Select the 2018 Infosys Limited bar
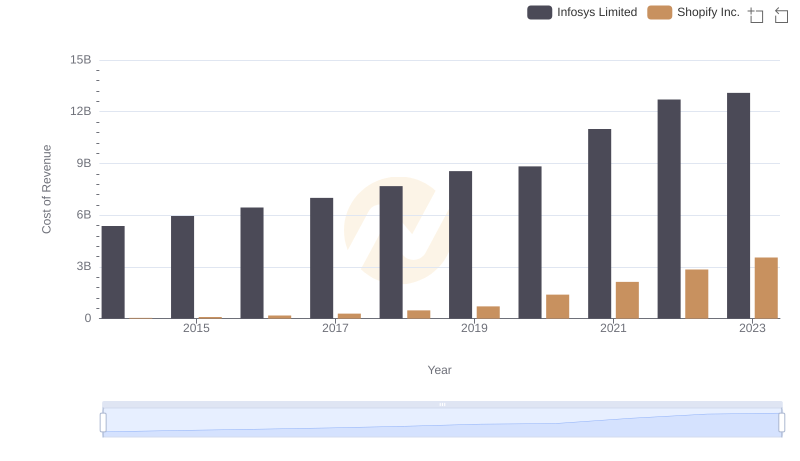 click(391, 252)
